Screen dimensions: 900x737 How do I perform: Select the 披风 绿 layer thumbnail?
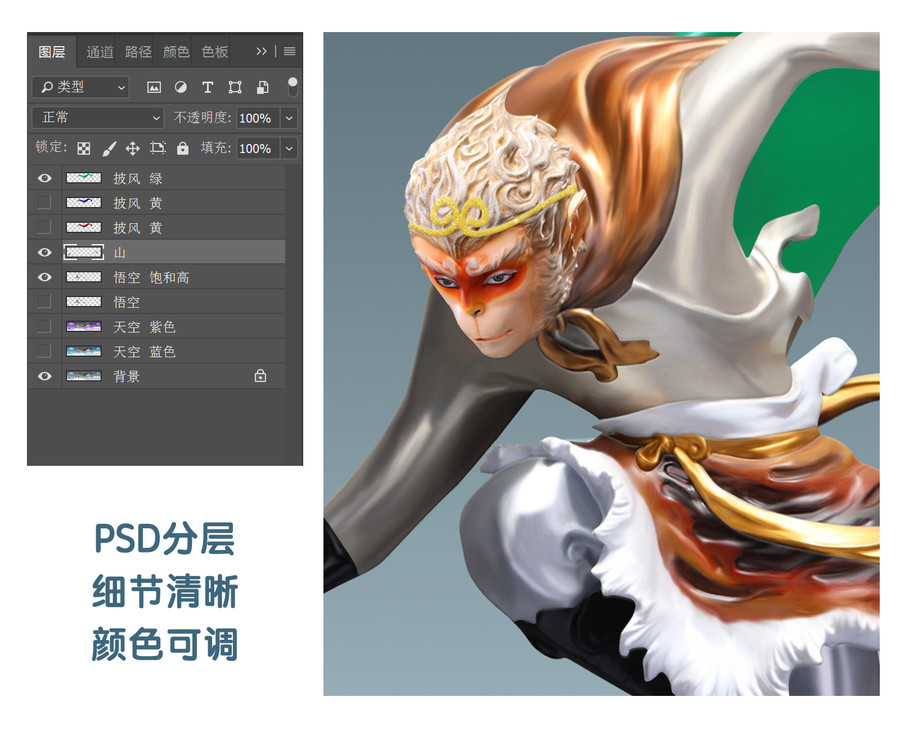(84, 178)
